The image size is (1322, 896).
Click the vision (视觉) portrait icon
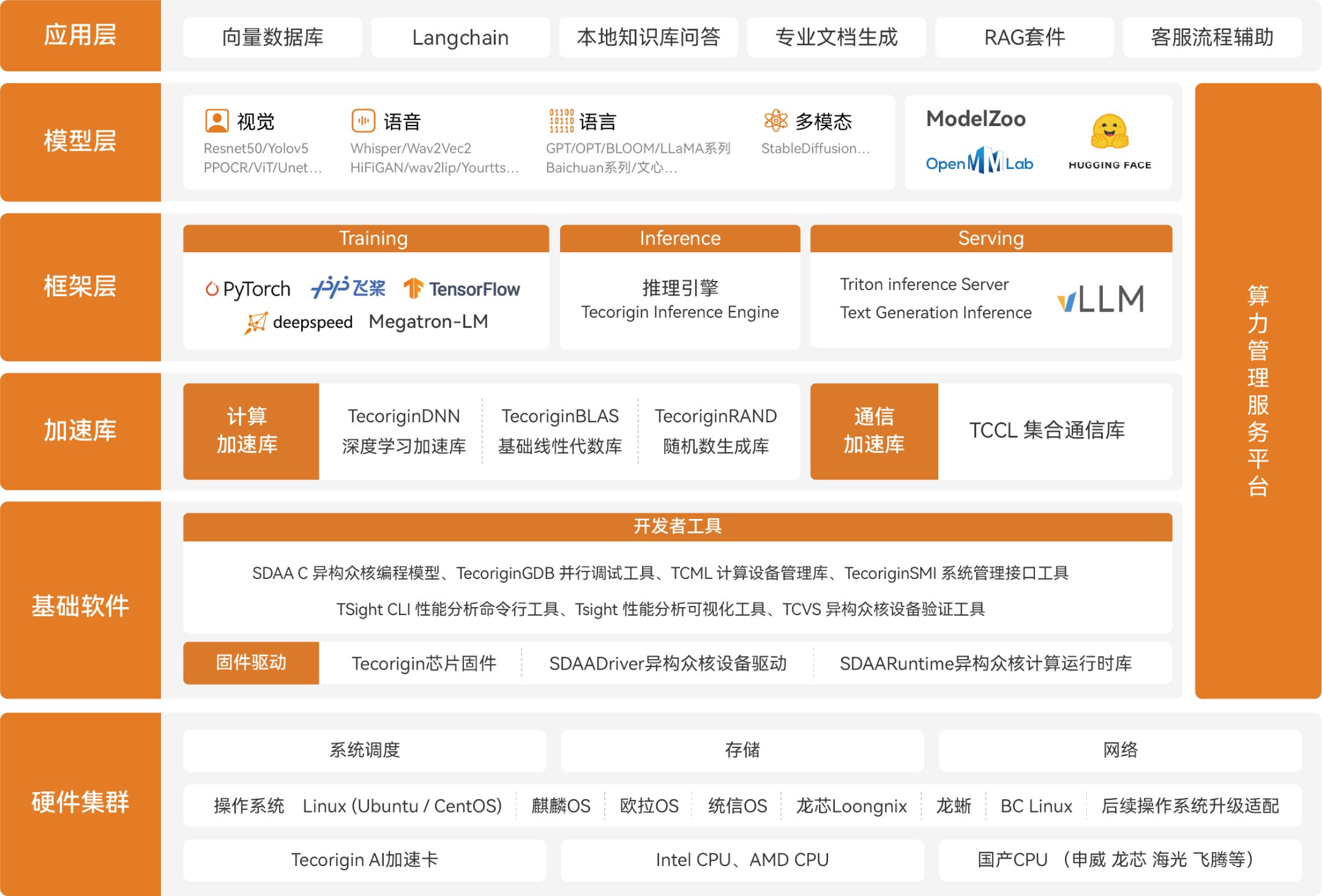[x=217, y=121]
